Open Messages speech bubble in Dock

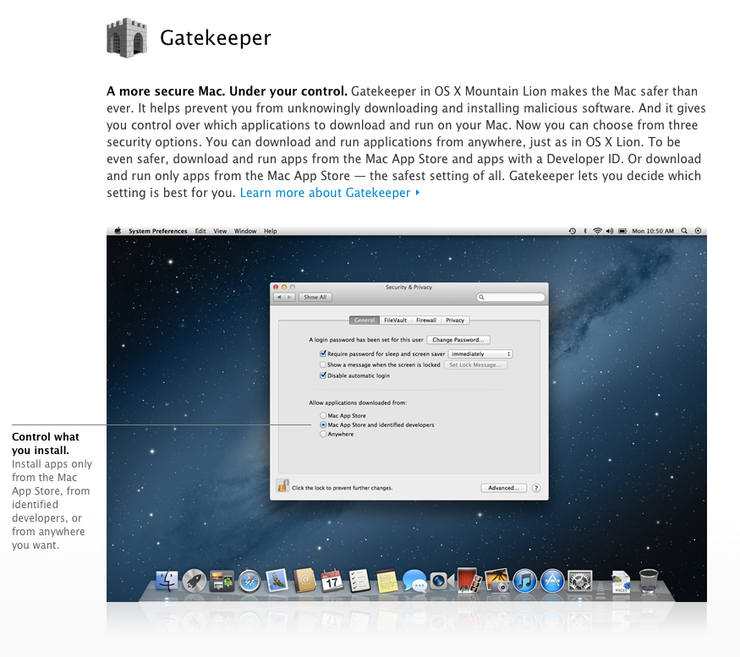pos(414,581)
